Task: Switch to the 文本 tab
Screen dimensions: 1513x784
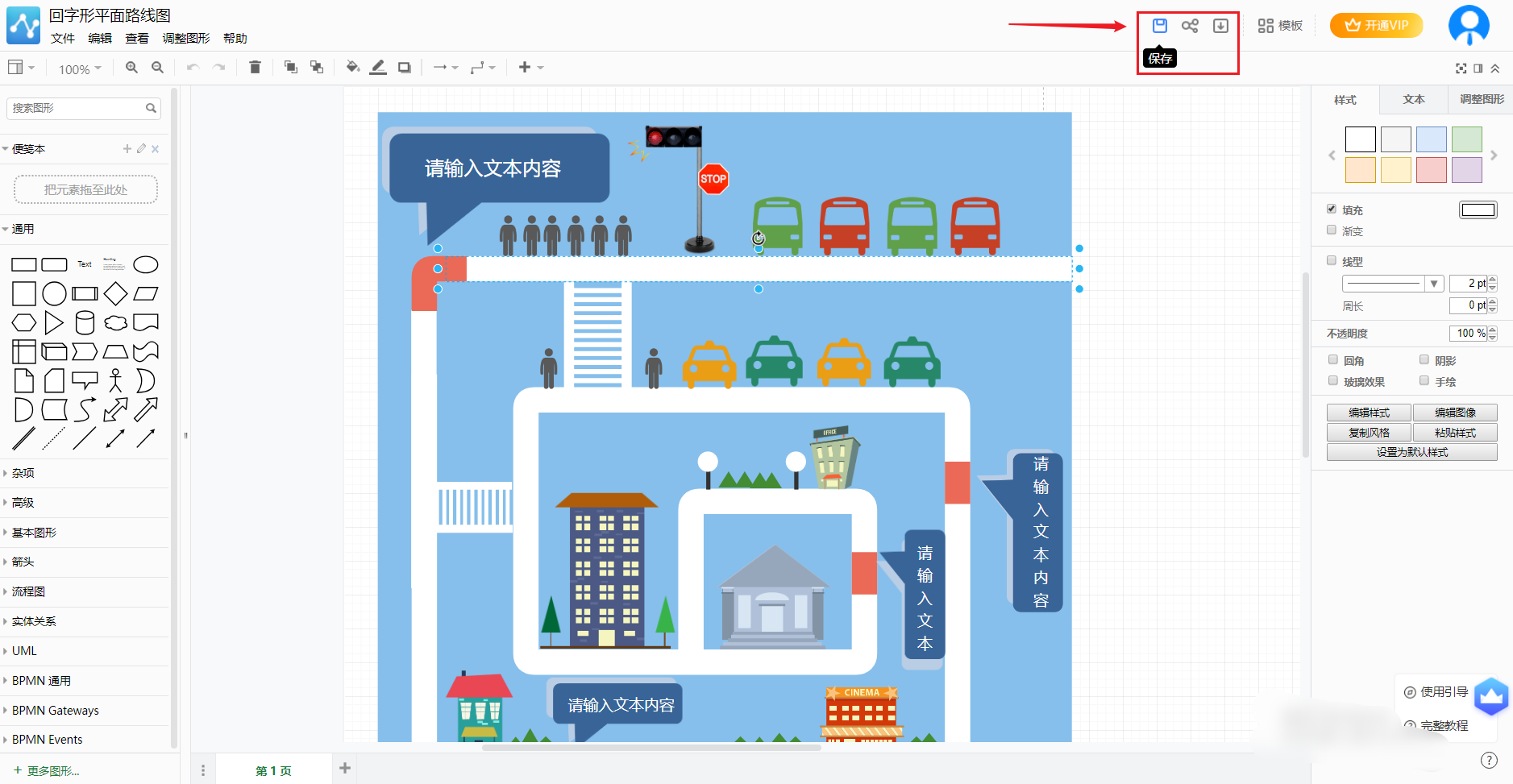Action: [x=1414, y=99]
